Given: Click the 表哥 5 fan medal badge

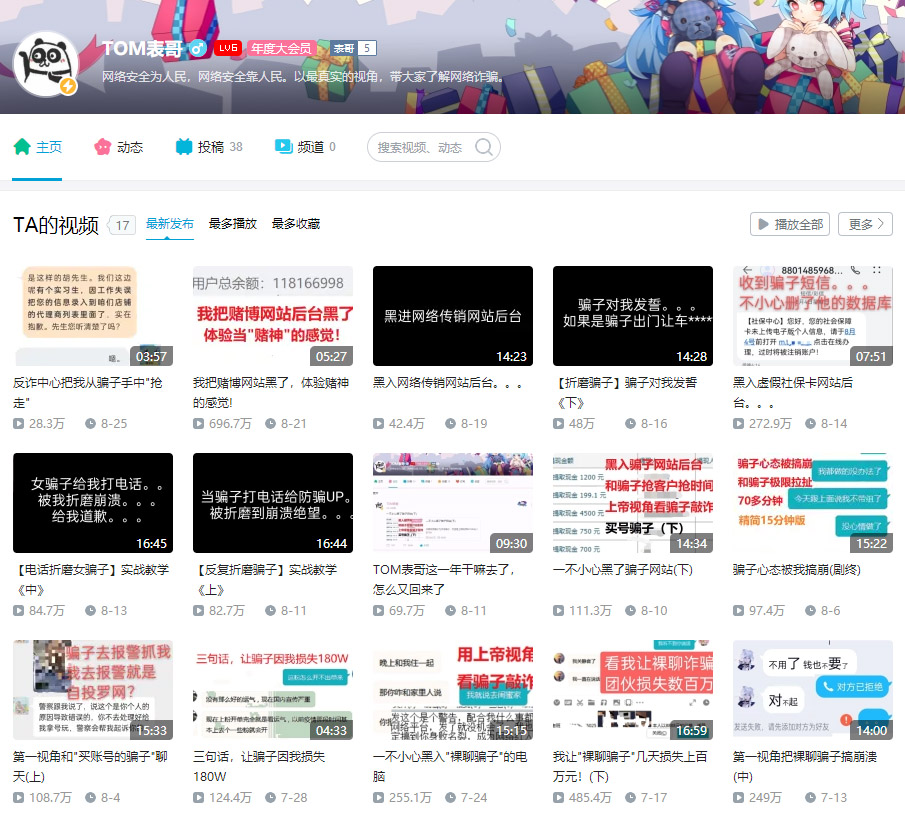Looking at the screenshot, I should (x=353, y=48).
